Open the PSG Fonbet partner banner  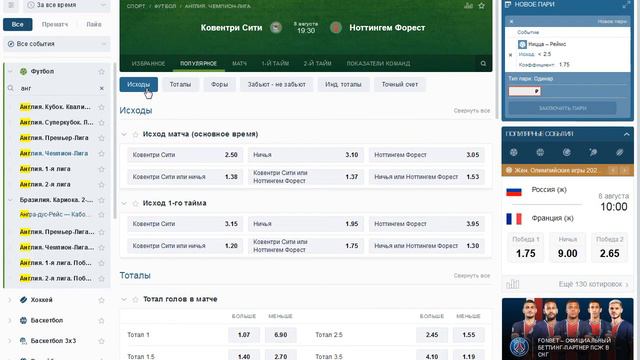point(567,329)
